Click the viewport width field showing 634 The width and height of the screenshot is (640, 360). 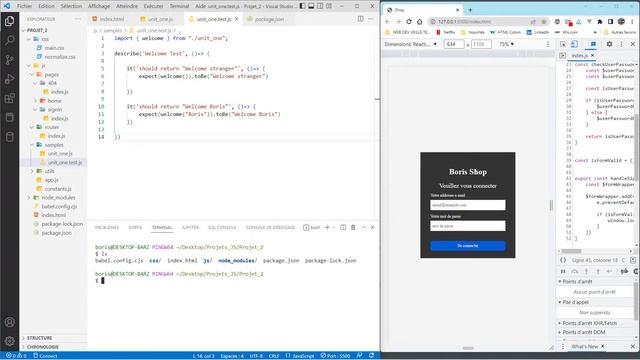tap(454, 44)
